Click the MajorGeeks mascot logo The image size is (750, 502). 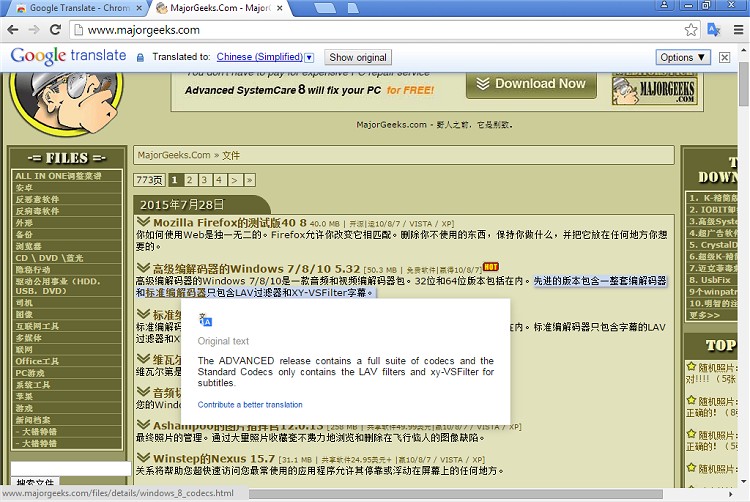66,103
